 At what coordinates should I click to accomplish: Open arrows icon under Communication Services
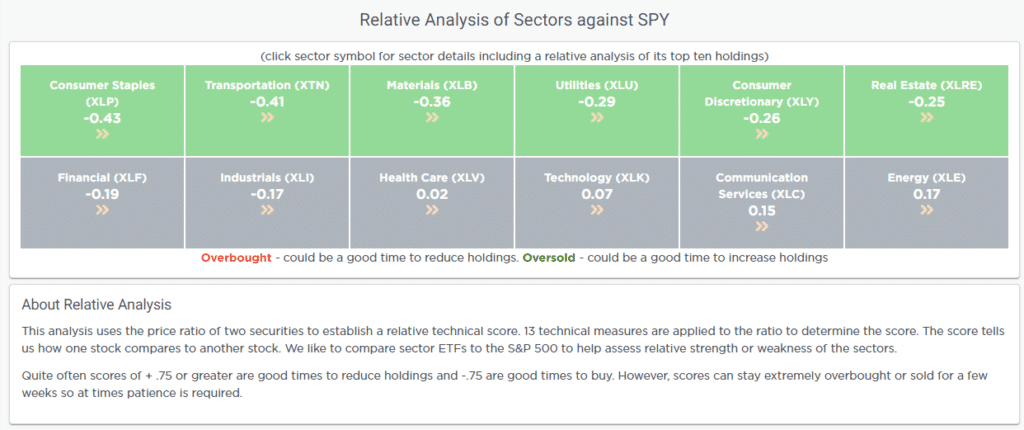(x=761, y=226)
